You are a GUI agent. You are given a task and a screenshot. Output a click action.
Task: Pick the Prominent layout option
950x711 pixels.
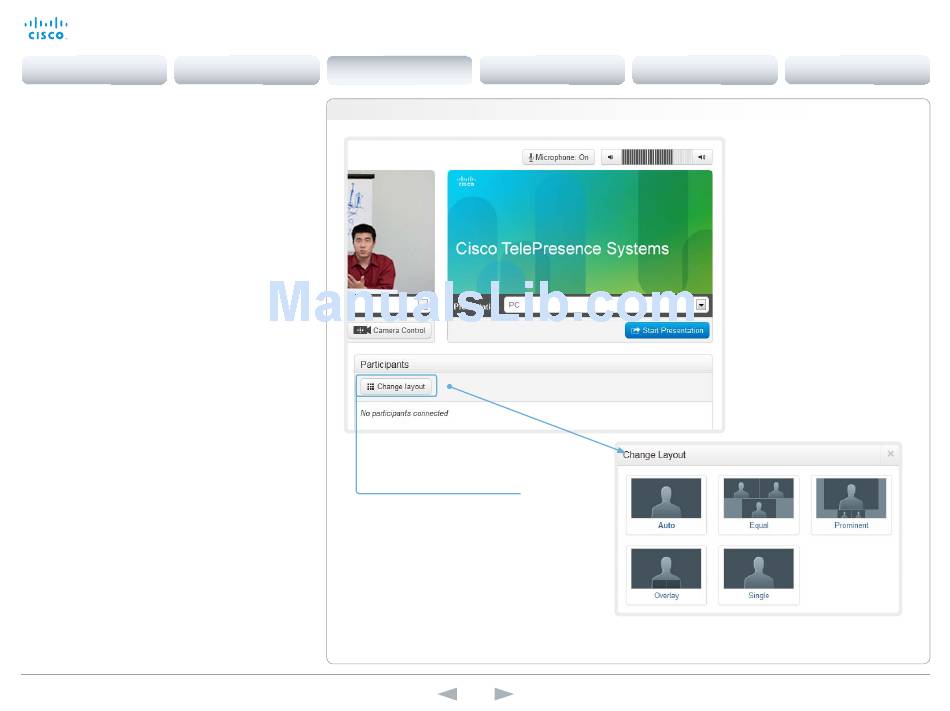pyautogui.click(x=851, y=504)
